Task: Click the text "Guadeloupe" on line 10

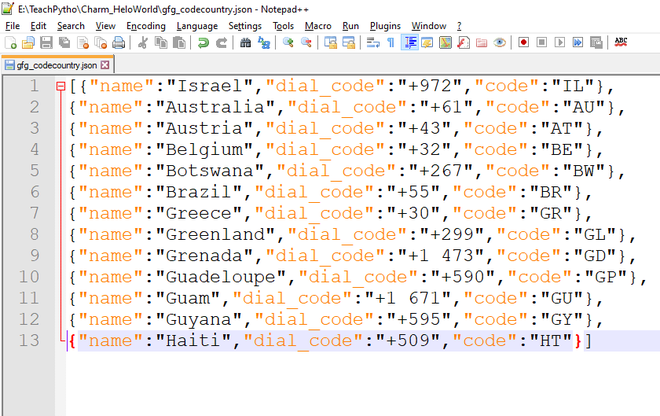Action: 221,277
